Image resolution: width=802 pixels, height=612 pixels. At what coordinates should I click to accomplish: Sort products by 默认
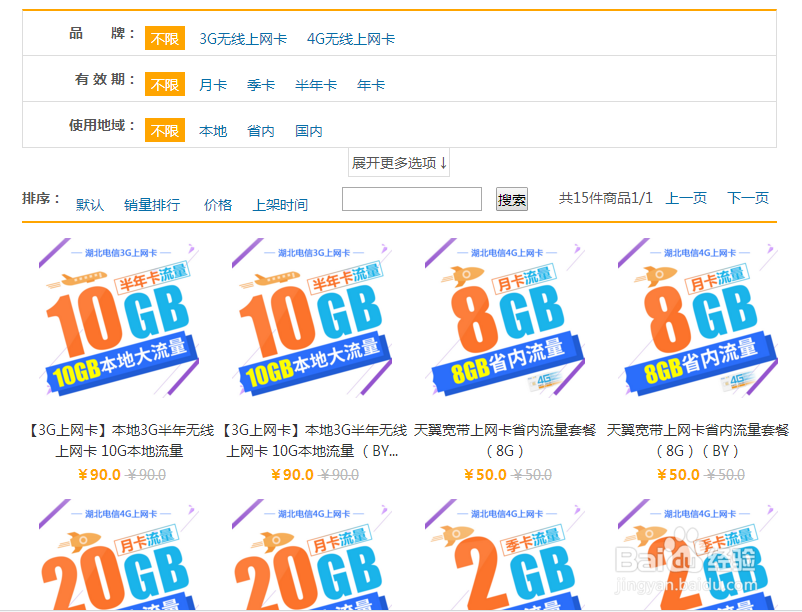(90, 205)
